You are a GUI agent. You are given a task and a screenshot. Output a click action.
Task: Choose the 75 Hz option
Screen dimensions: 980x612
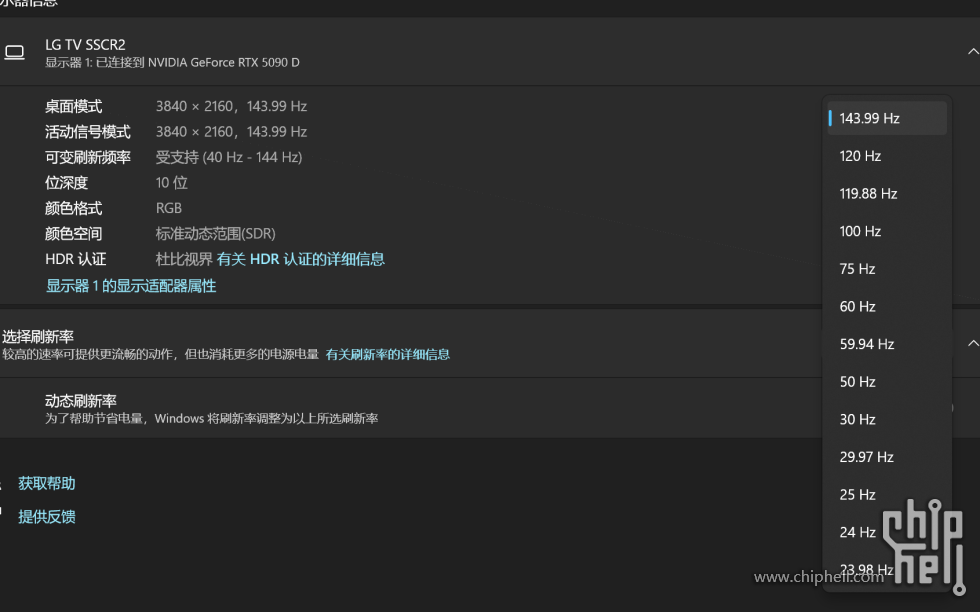click(857, 269)
